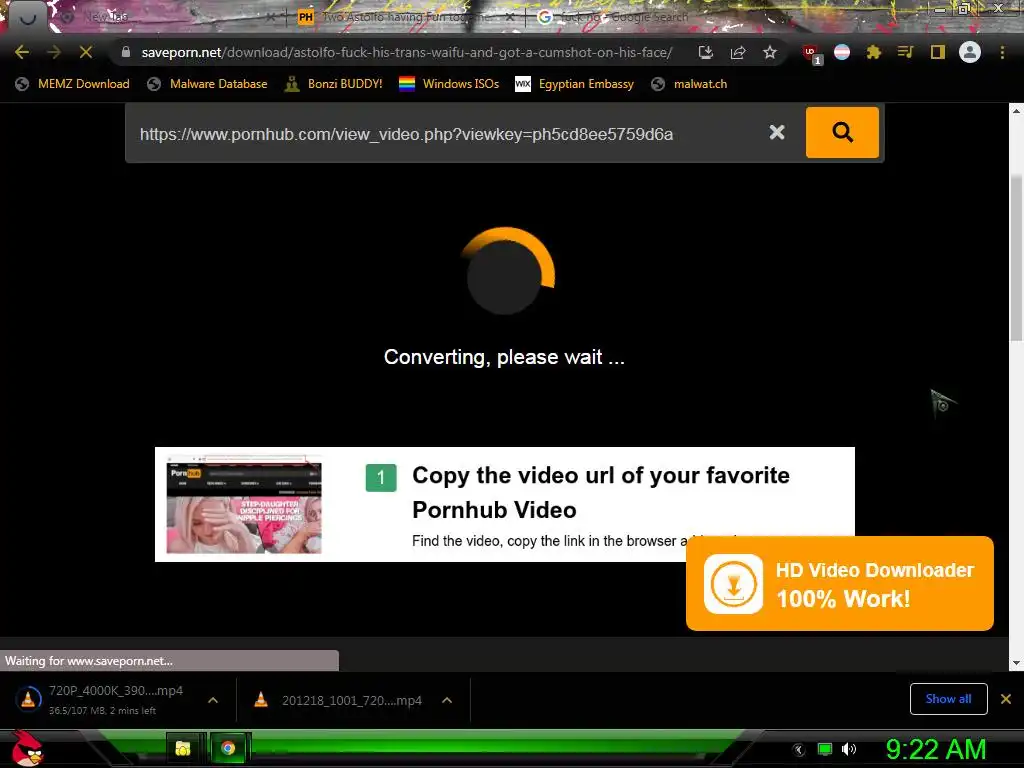Open the striped flag extension icon
This screenshot has width=1024, height=768.
coord(842,52)
